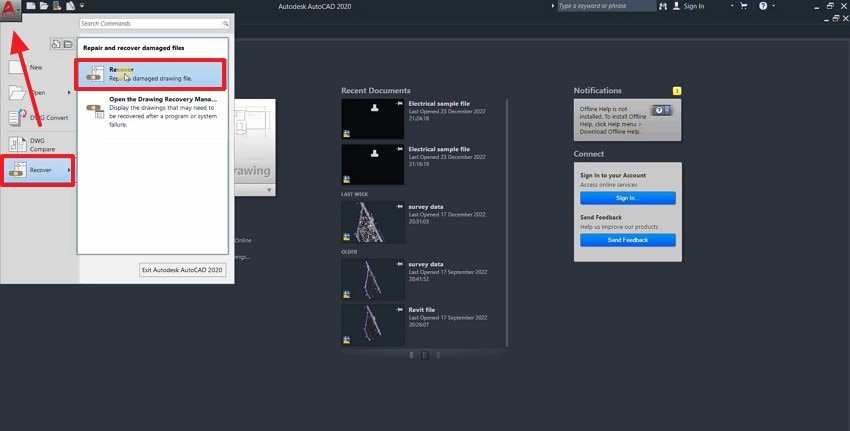
Task: Open survey data thumbnail from 17 December
Action: tap(372, 222)
